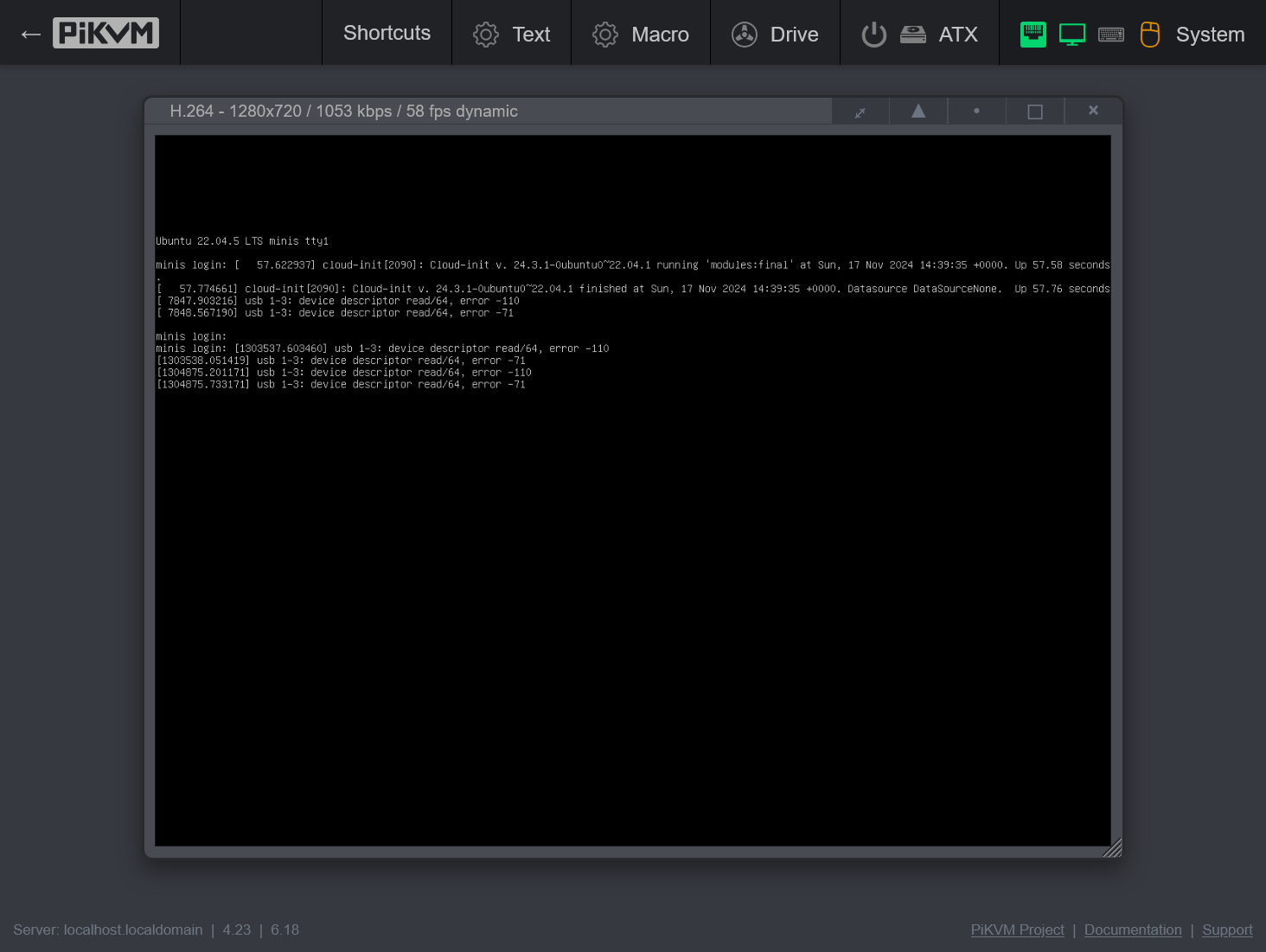
Task: Click the center dot button in stream titlebar
Action: pyautogui.click(x=976, y=112)
